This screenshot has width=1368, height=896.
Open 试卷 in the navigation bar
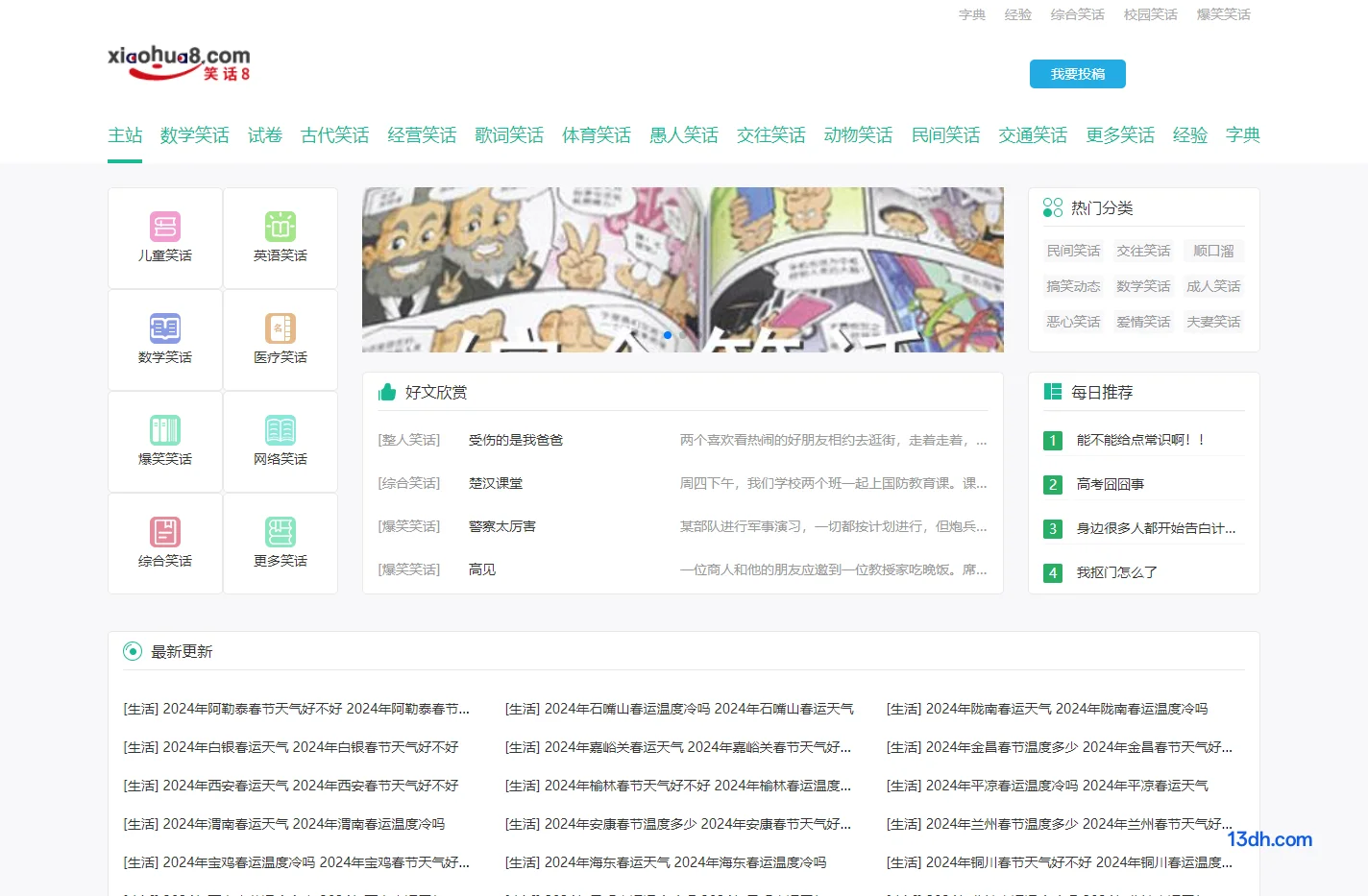(x=265, y=135)
